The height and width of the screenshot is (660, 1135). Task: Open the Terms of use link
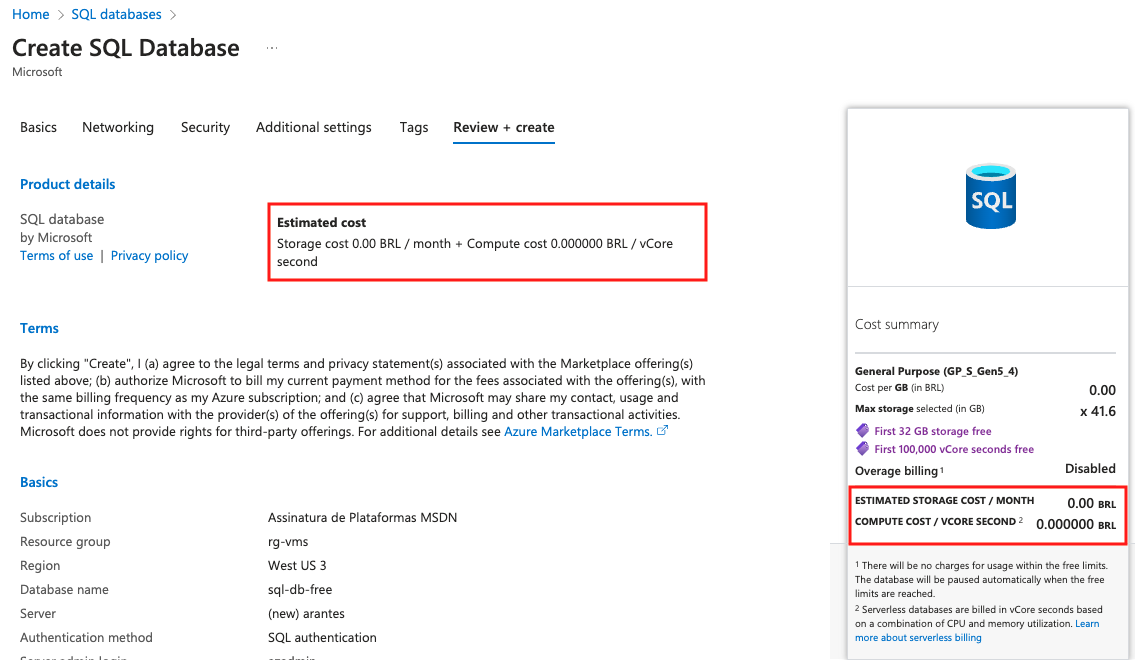pyautogui.click(x=56, y=255)
